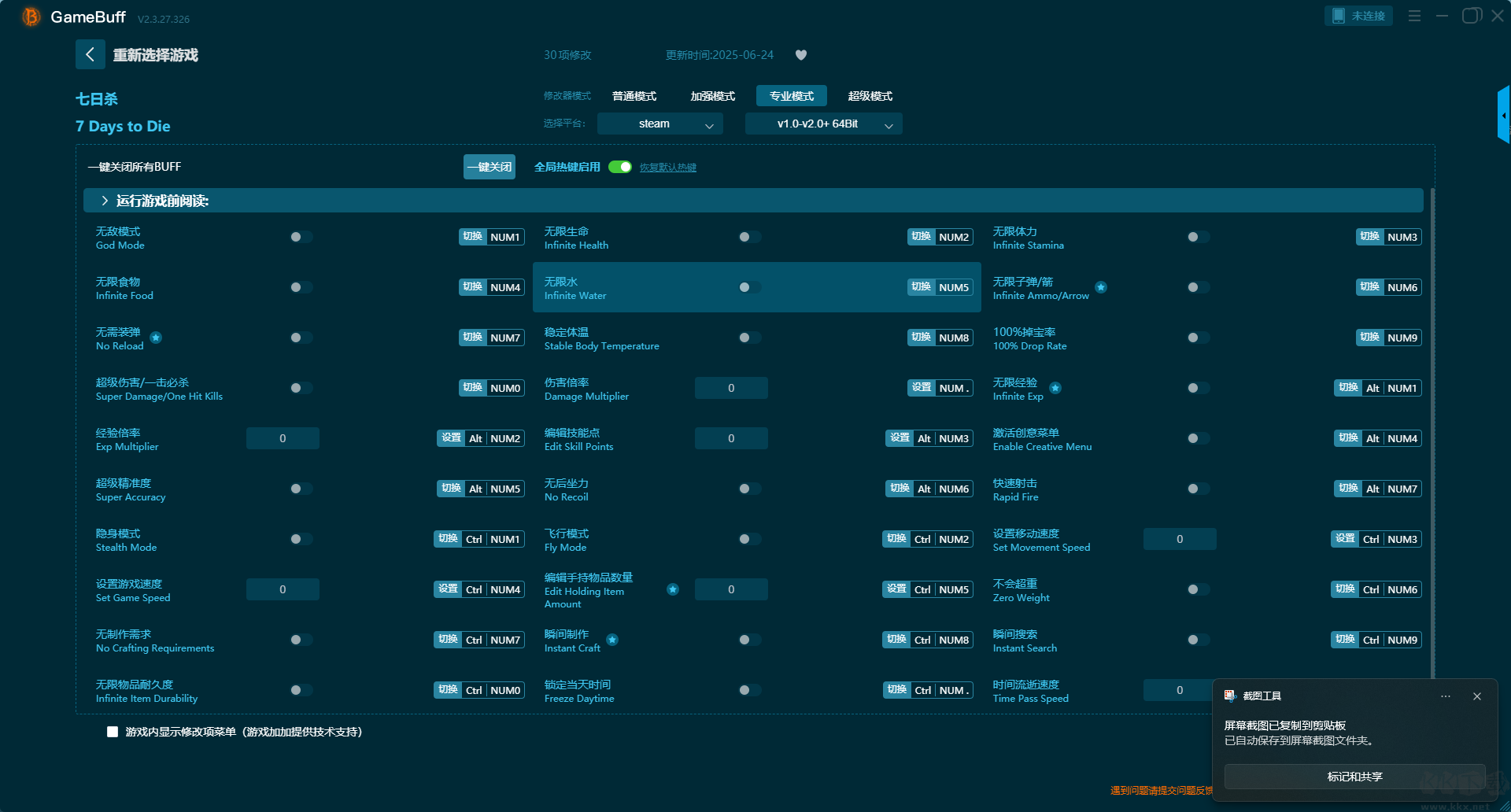This screenshot has width=1511, height=812.
Task: Check the in-game modifier menu checkbox
Action: point(113,732)
